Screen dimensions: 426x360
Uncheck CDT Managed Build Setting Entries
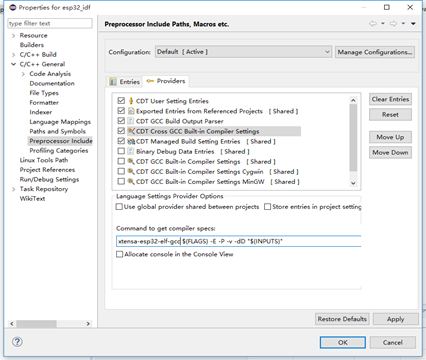[121, 141]
